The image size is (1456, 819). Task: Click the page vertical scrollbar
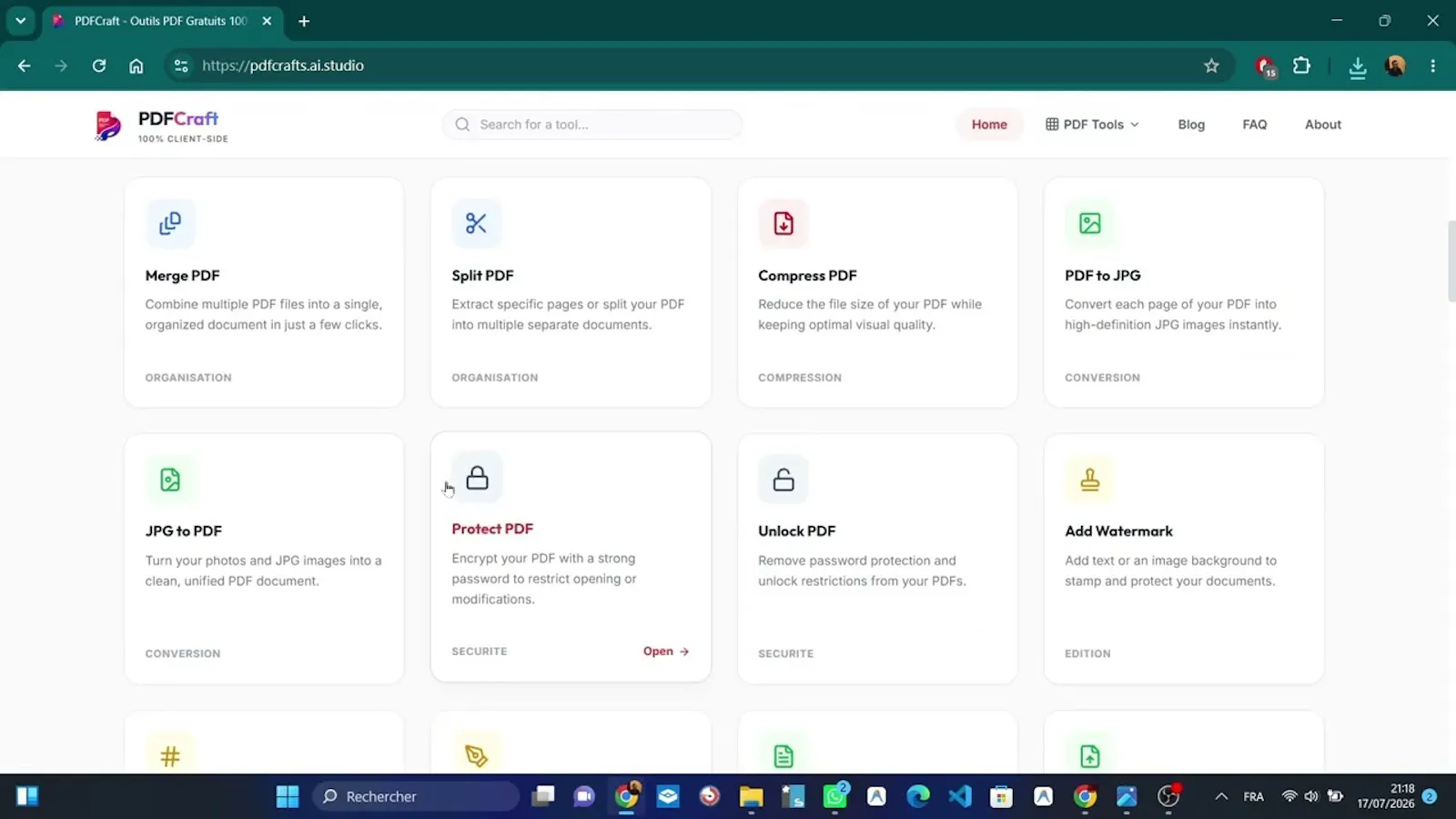point(1451,260)
